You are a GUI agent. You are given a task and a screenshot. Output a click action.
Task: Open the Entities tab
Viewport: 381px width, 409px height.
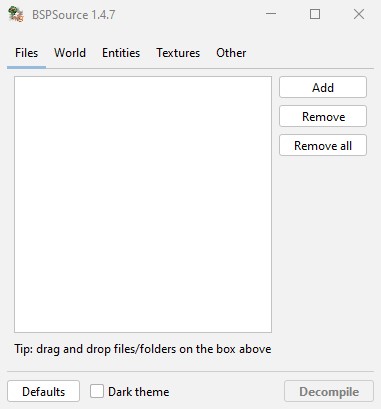coord(121,53)
